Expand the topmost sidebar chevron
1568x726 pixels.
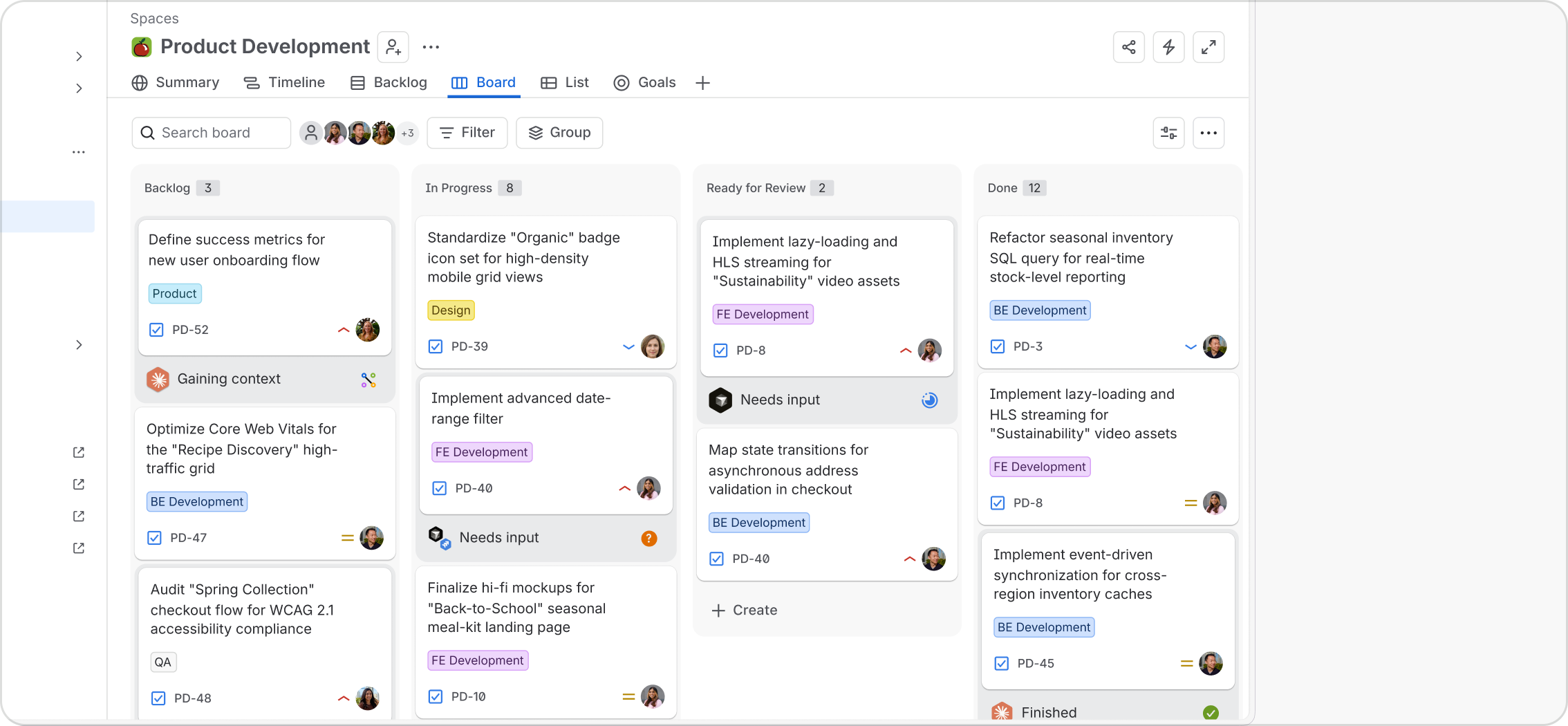click(79, 57)
